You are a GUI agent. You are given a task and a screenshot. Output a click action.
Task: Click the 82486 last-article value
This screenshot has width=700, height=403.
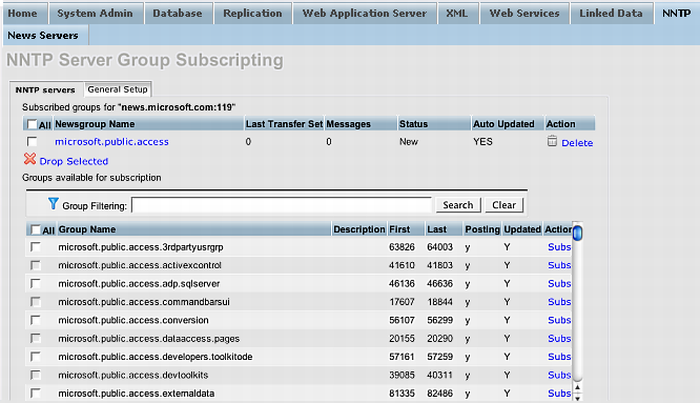(x=440, y=393)
